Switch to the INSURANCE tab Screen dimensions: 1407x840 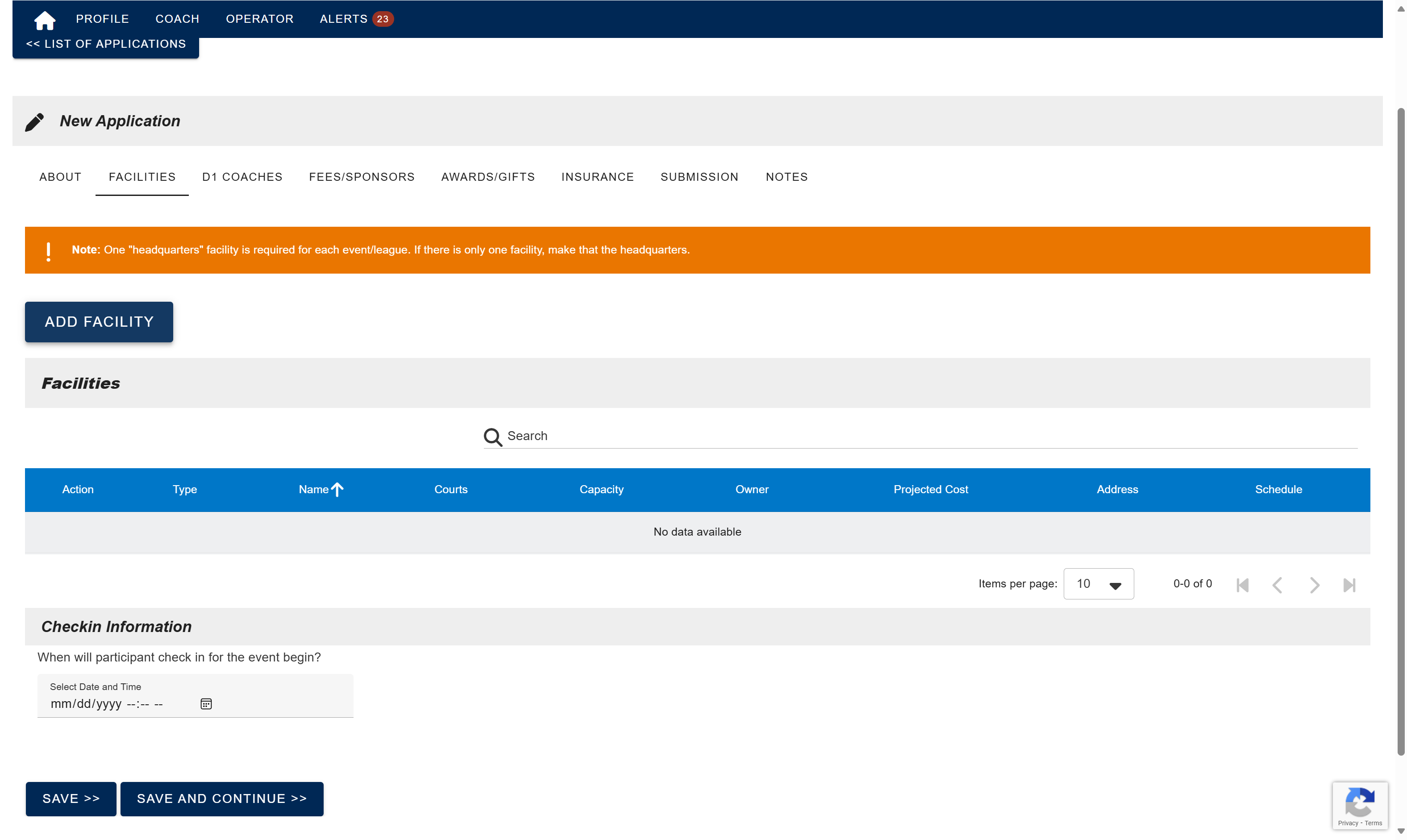click(x=597, y=177)
